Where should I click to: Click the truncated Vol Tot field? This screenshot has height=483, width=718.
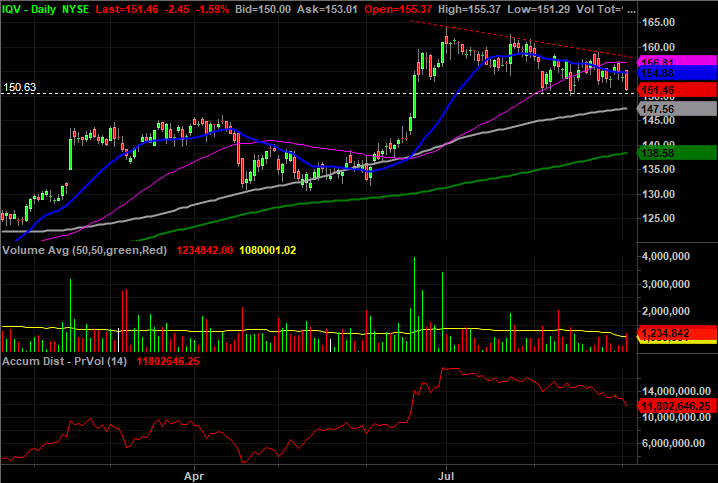(606, 9)
